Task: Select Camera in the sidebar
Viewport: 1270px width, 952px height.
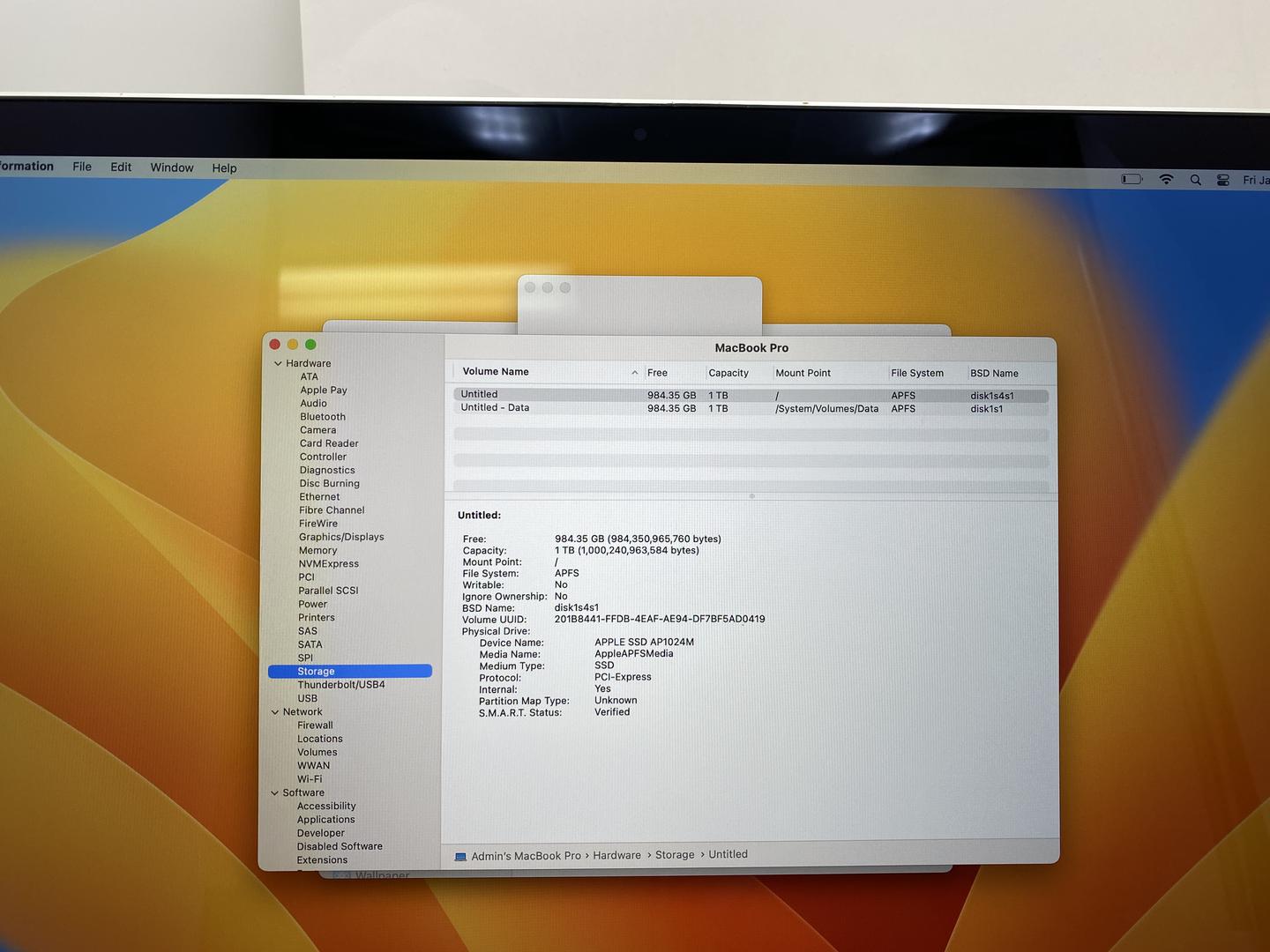Action: click(x=317, y=430)
